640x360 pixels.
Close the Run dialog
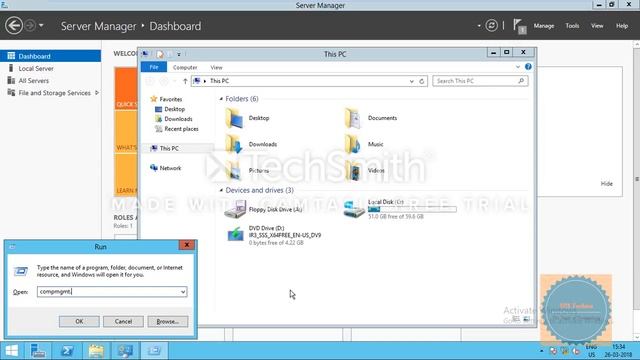[x=187, y=245]
